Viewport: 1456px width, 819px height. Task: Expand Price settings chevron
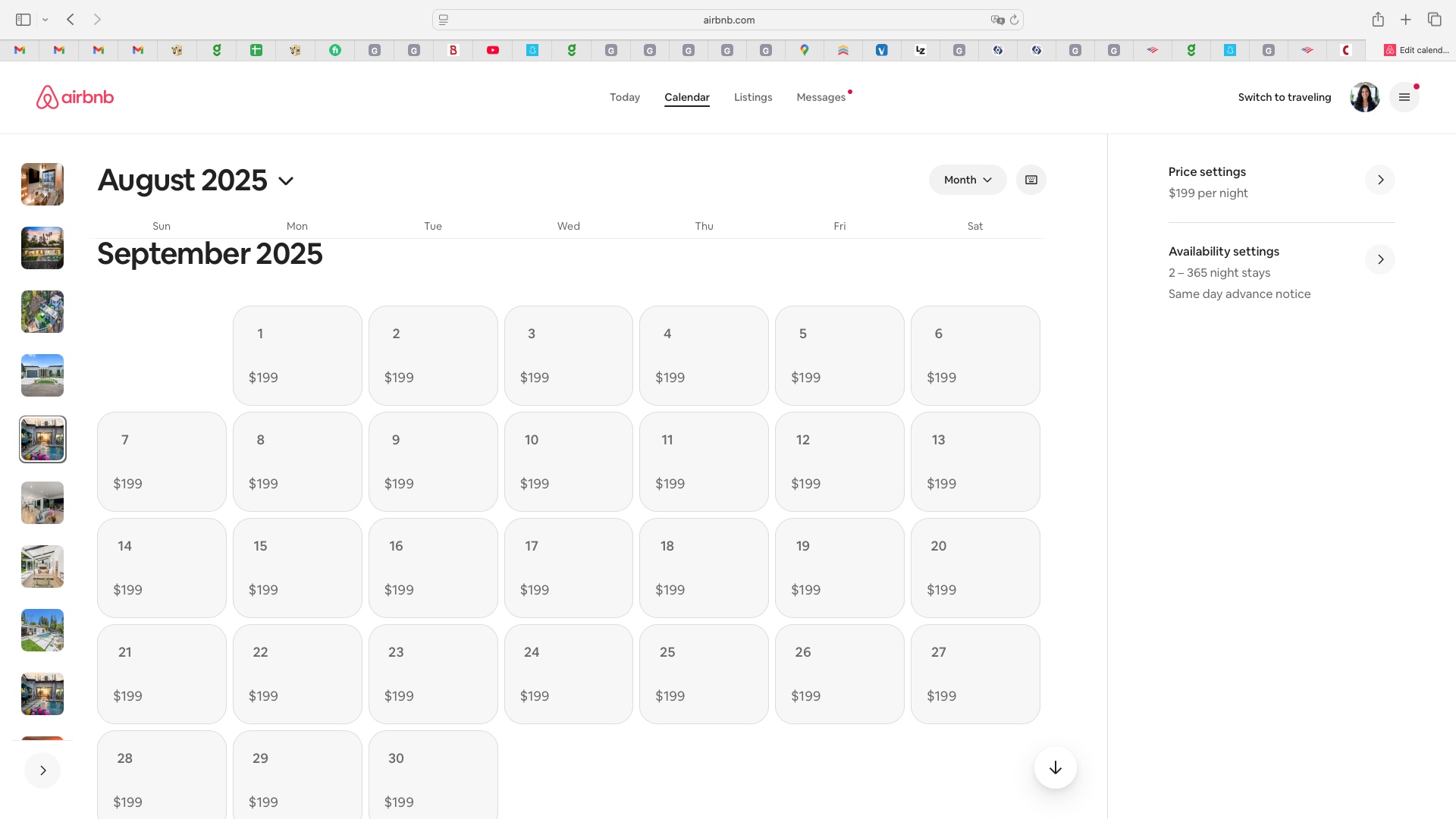click(1379, 180)
